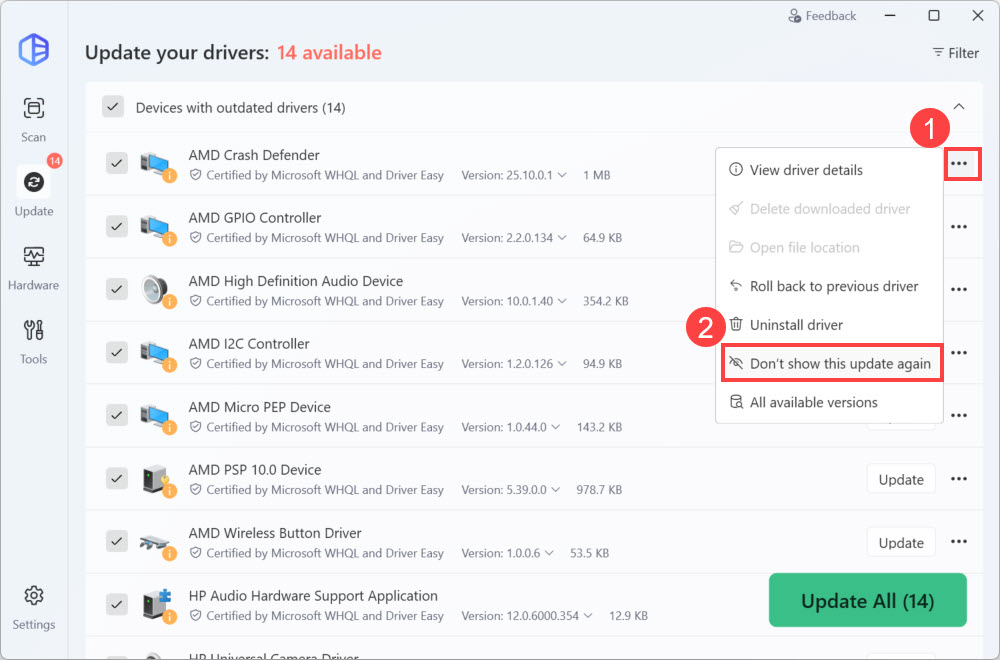Viewport: 1000px width, 660px height.
Task: Toggle the AMD I2C Controller checkbox
Action: pos(117,352)
